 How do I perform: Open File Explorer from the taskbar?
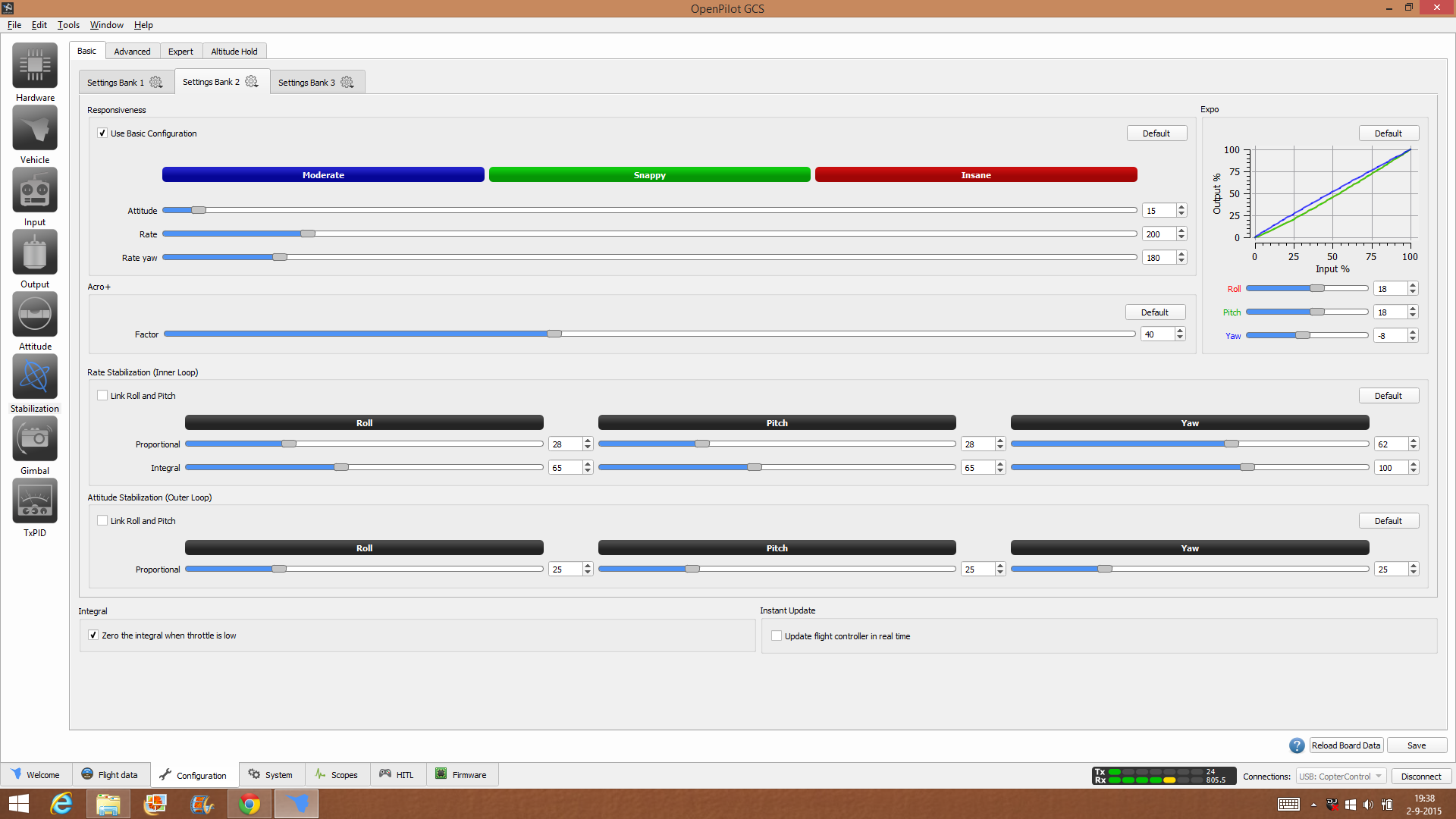108,804
